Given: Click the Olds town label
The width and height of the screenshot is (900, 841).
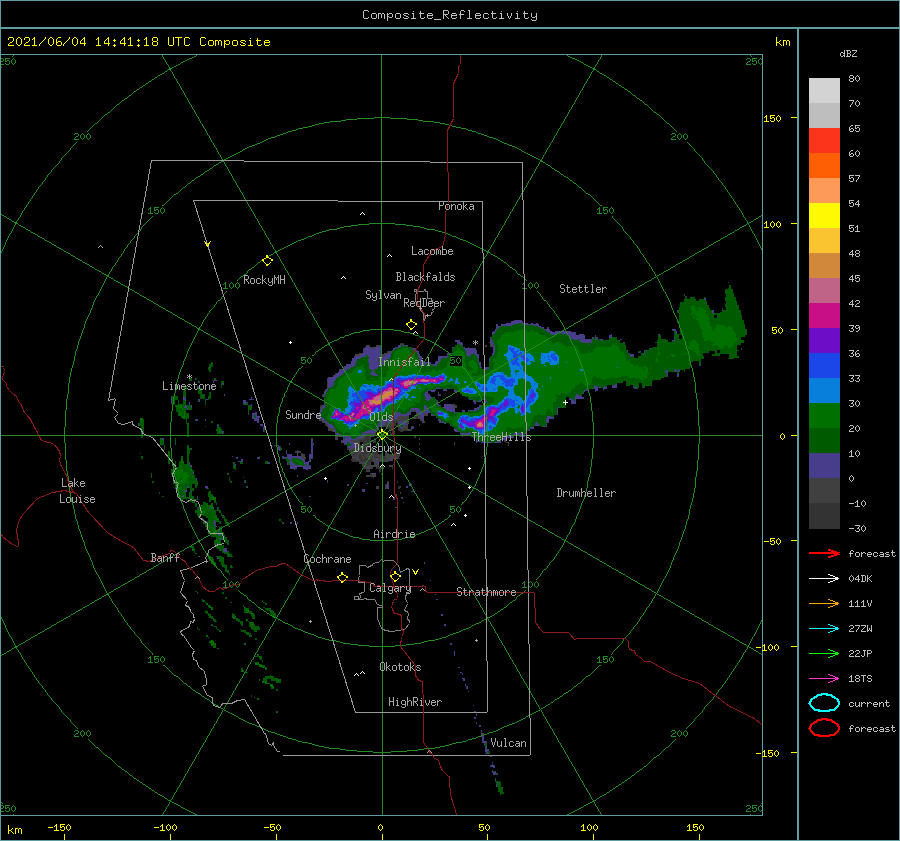Looking at the screenshot, I should click(381, 417).
